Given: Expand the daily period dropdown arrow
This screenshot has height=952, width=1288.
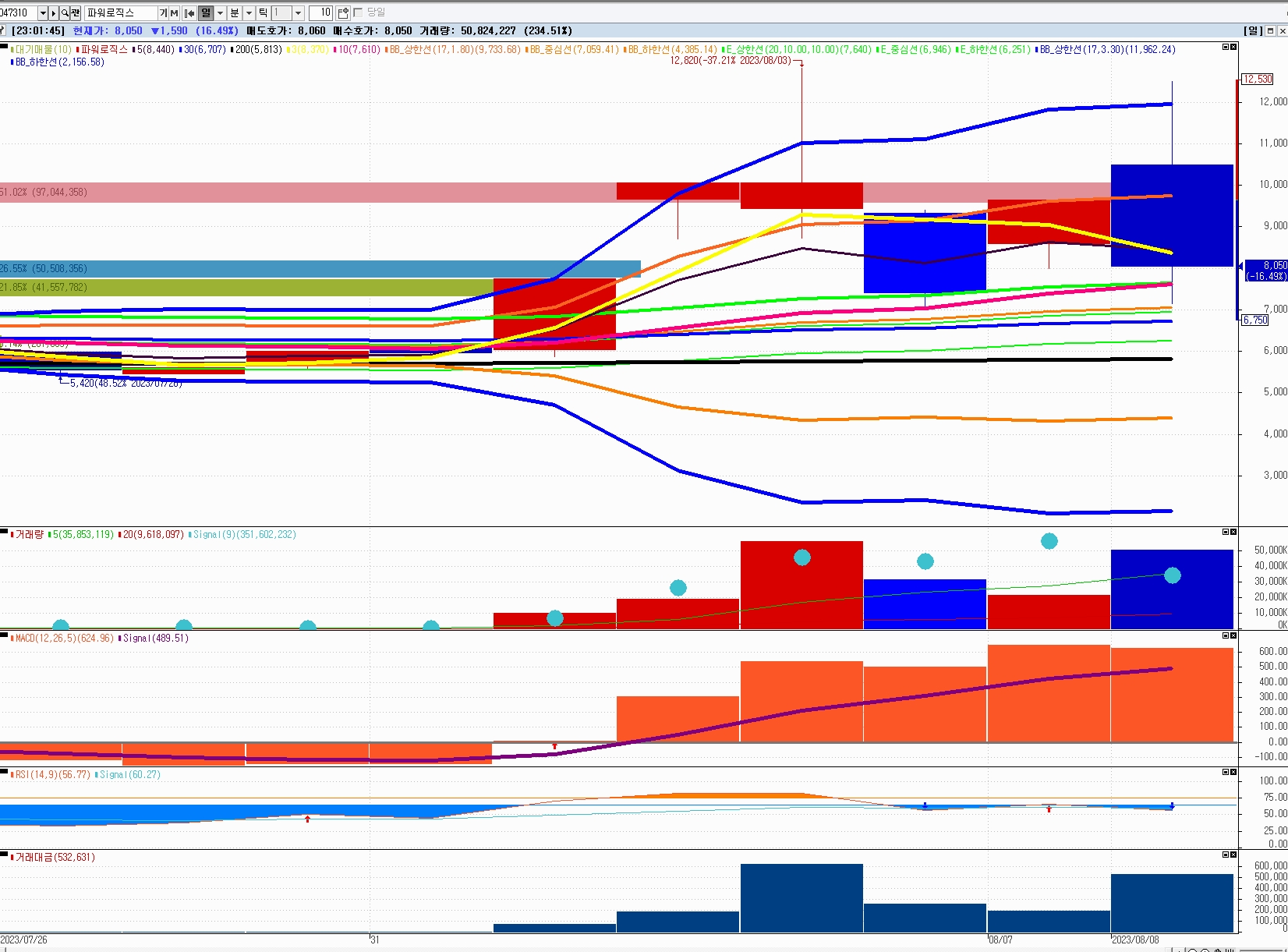Looking at the screenshot, I should coord(220,12).
